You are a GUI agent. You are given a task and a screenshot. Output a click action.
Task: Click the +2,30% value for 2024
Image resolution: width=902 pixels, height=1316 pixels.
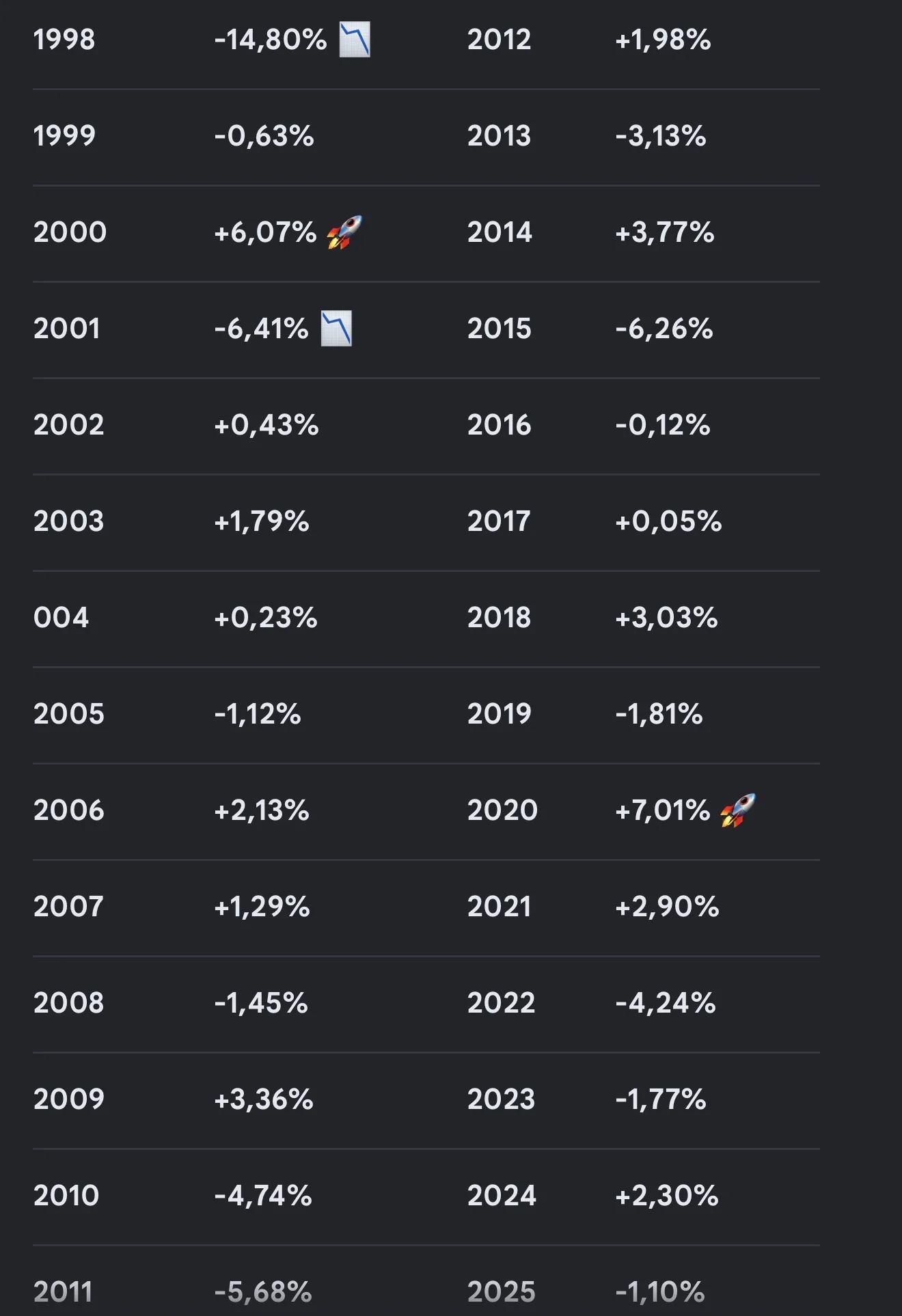click(667, 1196)
